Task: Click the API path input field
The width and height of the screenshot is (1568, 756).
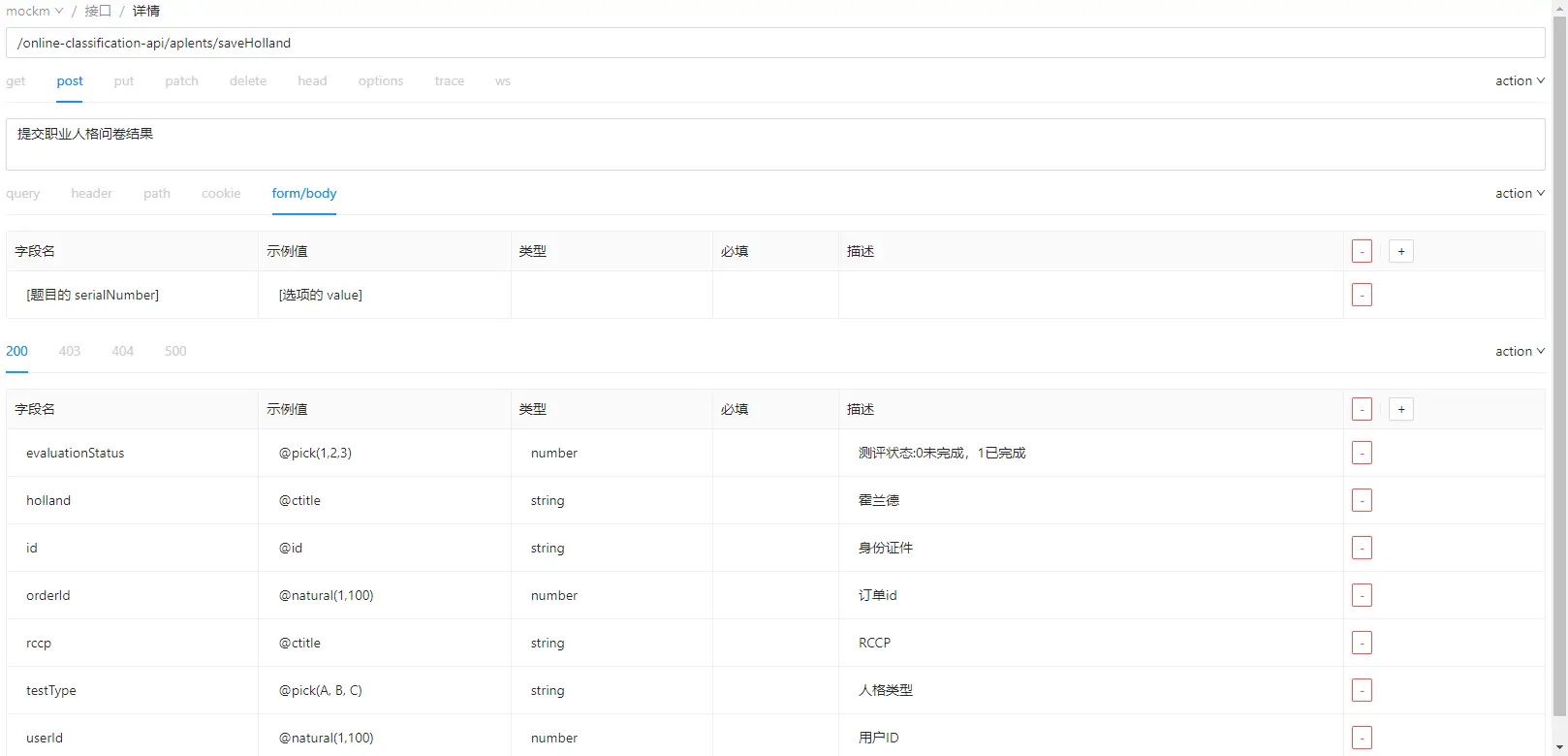Action: pos(775,43)
